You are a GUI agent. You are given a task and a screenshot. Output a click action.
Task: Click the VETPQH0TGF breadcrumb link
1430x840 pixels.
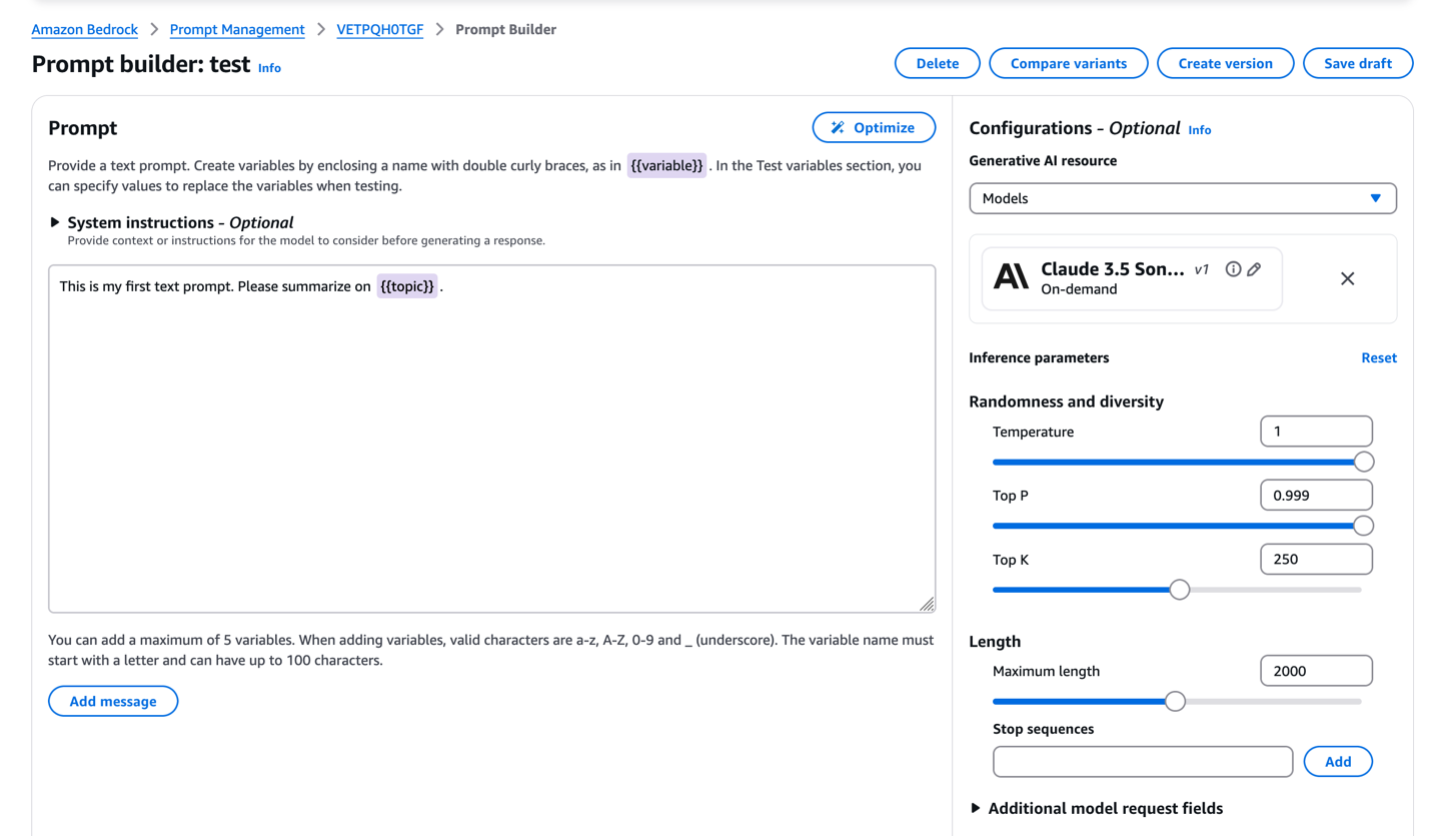click(380, 29)
